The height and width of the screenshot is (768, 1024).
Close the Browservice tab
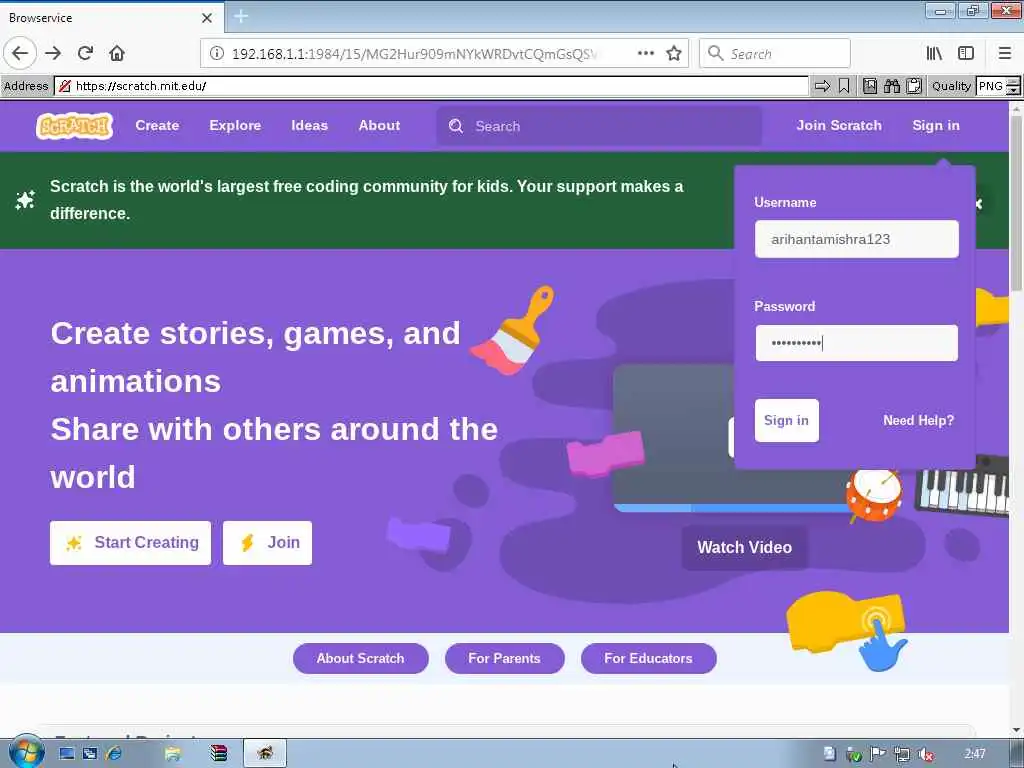[x=206, y=18]
